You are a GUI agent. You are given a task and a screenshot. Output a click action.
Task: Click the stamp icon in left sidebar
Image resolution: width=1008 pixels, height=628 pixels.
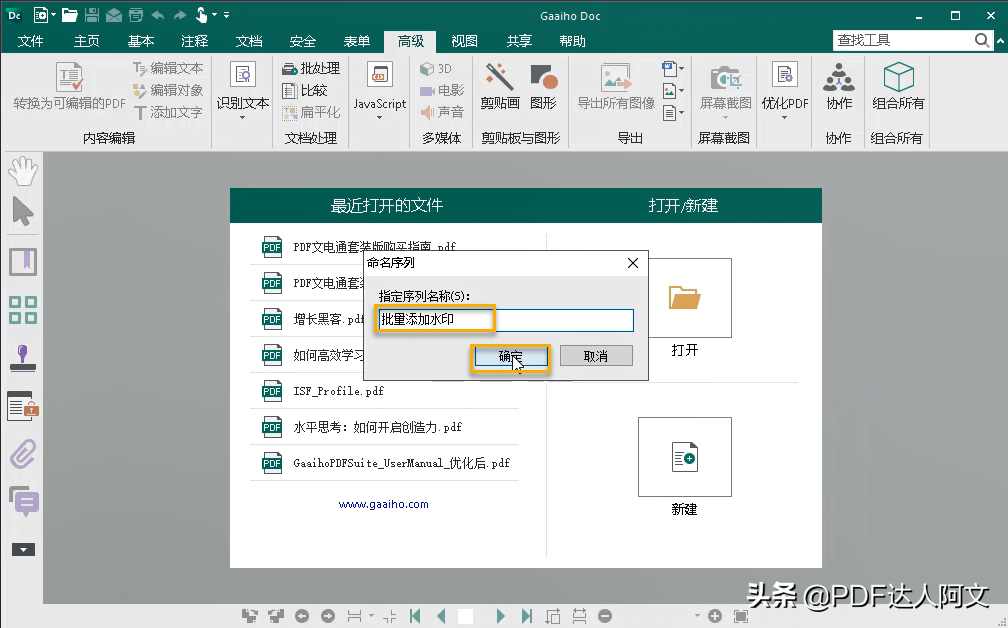click(23, 357)
